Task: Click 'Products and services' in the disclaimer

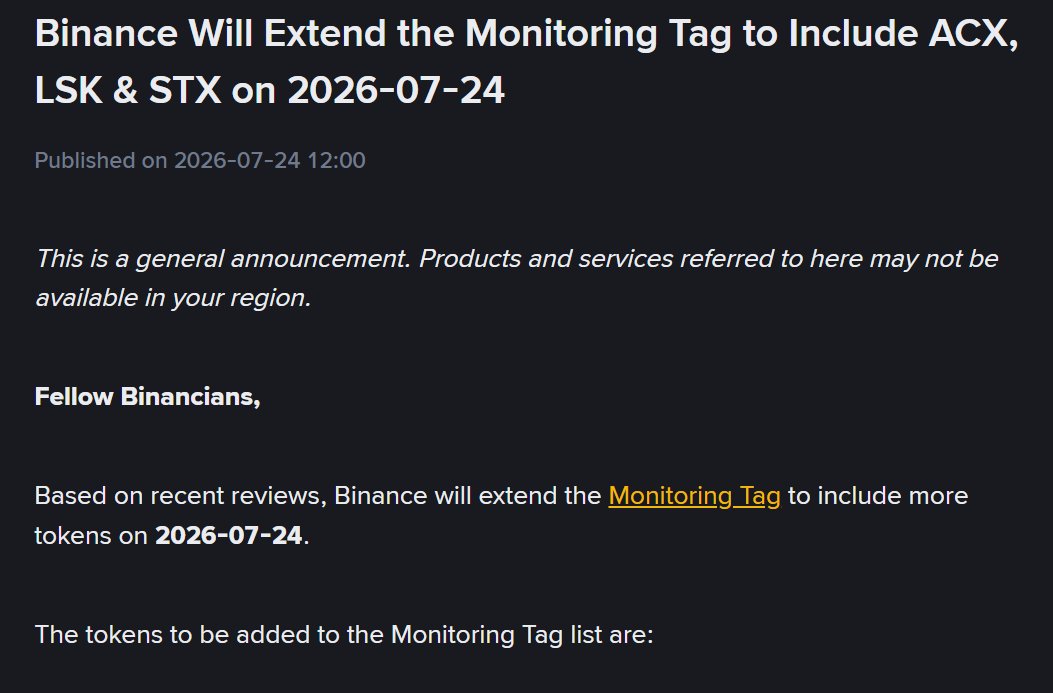Action: point(546,259)
